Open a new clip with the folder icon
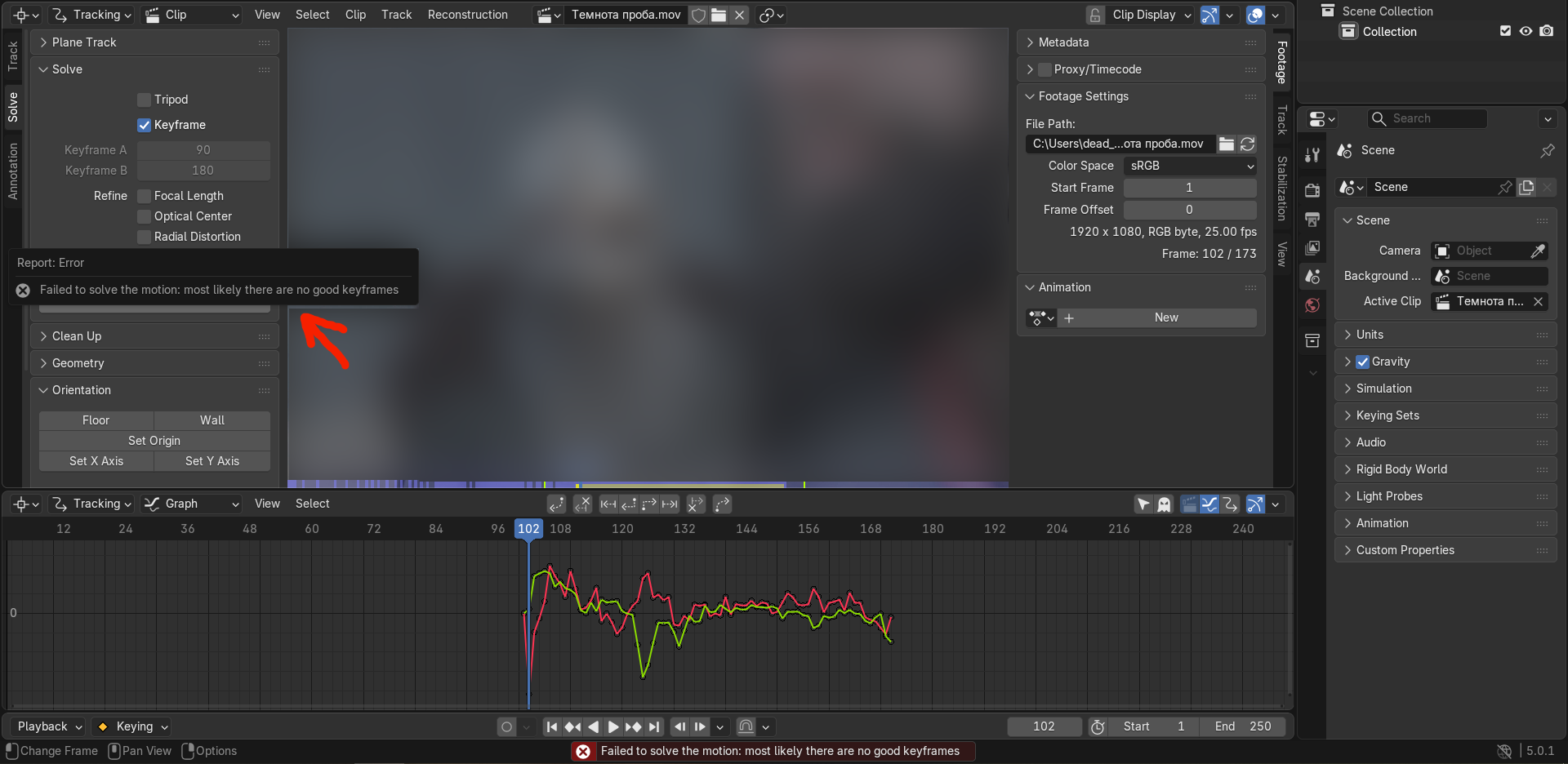 [x=719, y=15]
